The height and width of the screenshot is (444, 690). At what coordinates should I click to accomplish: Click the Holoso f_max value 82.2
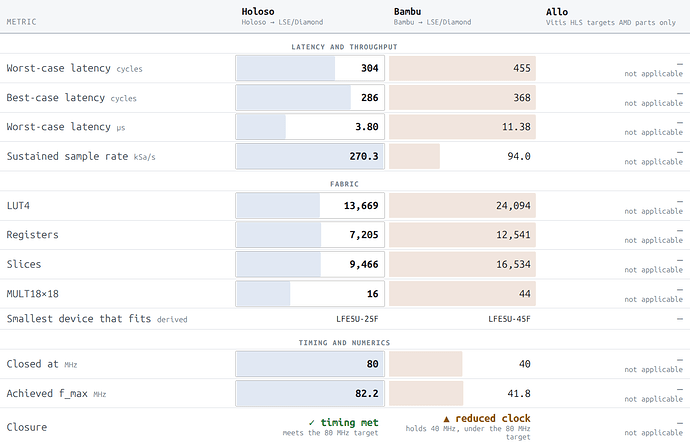tap(367, 393)
